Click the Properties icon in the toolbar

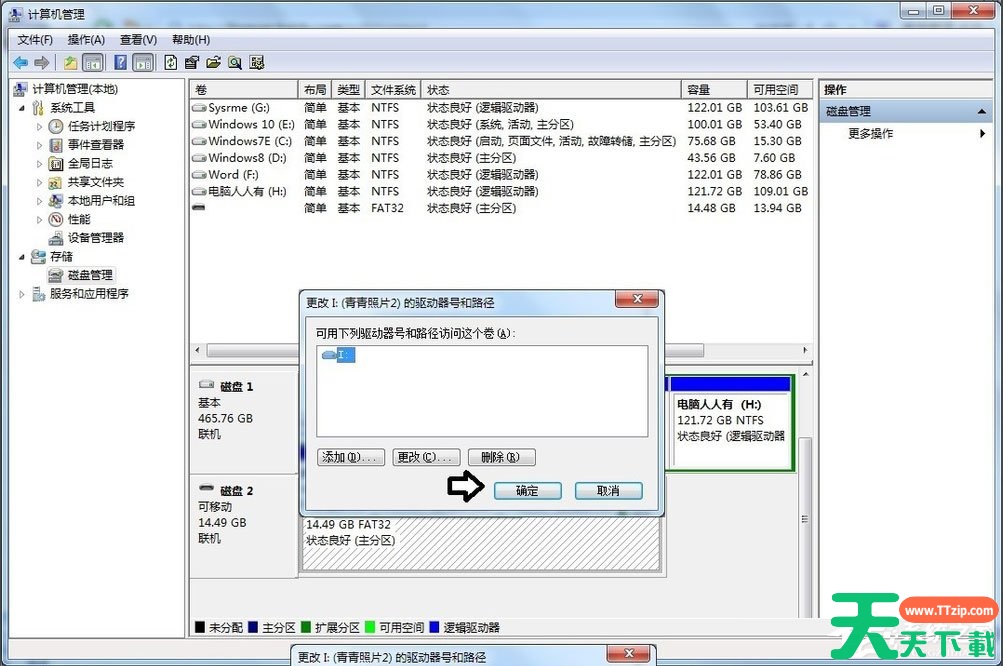pyautogui.click(x=192, y=62)
